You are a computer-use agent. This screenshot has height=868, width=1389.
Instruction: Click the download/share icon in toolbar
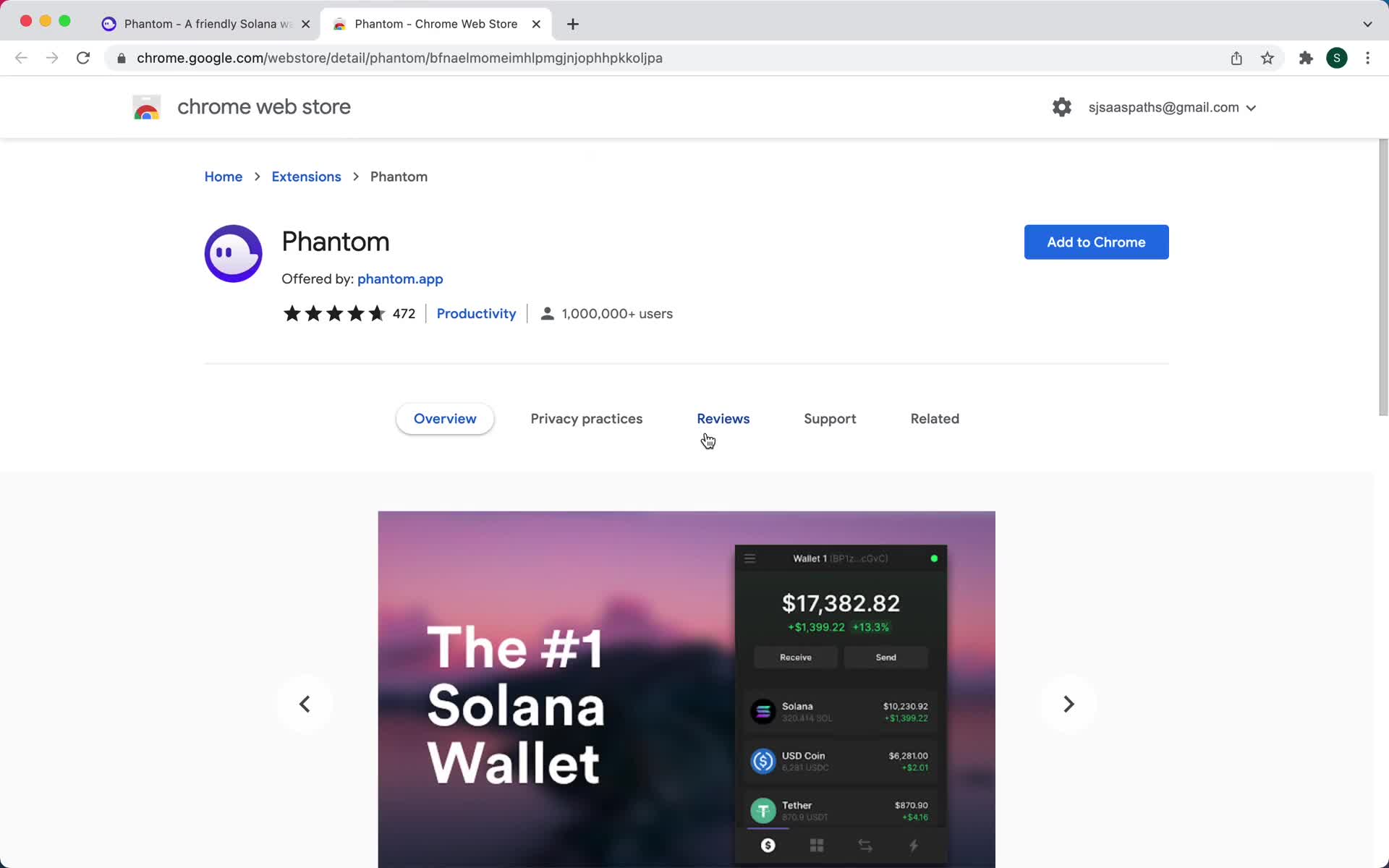1237,57
